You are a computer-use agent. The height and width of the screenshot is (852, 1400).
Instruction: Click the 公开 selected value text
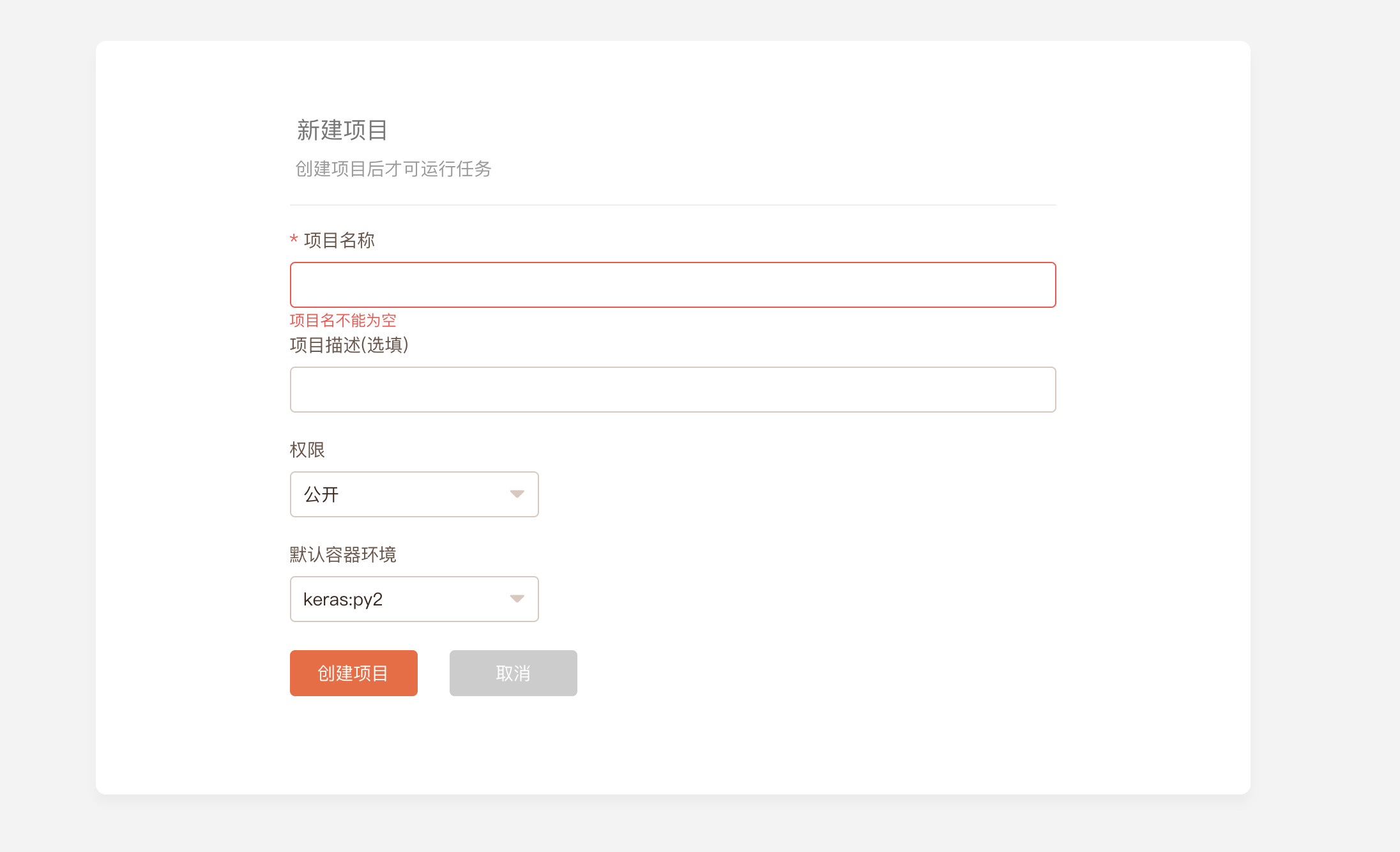(x=321, y=494)
